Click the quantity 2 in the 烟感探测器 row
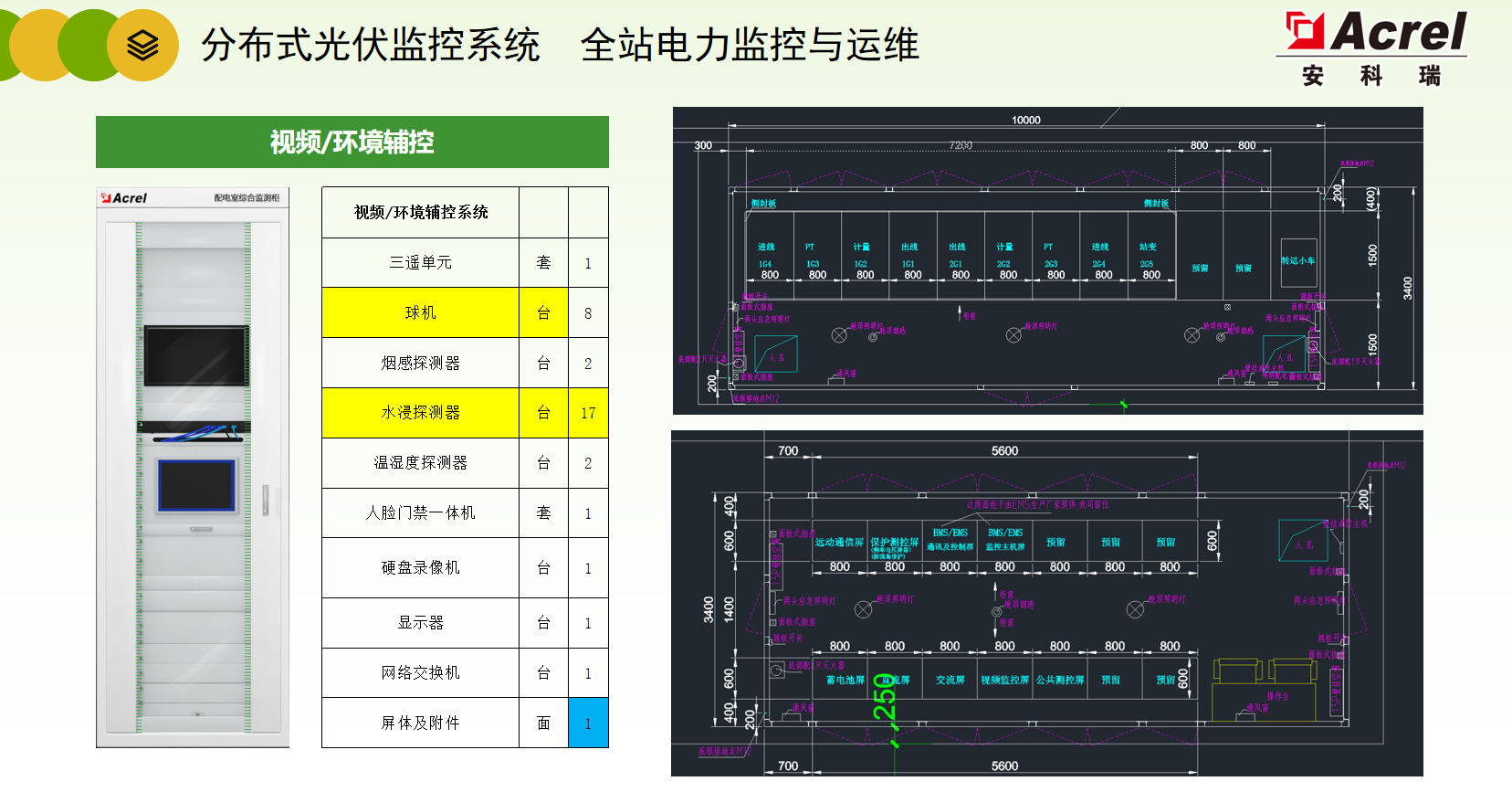This screenshot has width=1512, height=792. tap(588, 364)
